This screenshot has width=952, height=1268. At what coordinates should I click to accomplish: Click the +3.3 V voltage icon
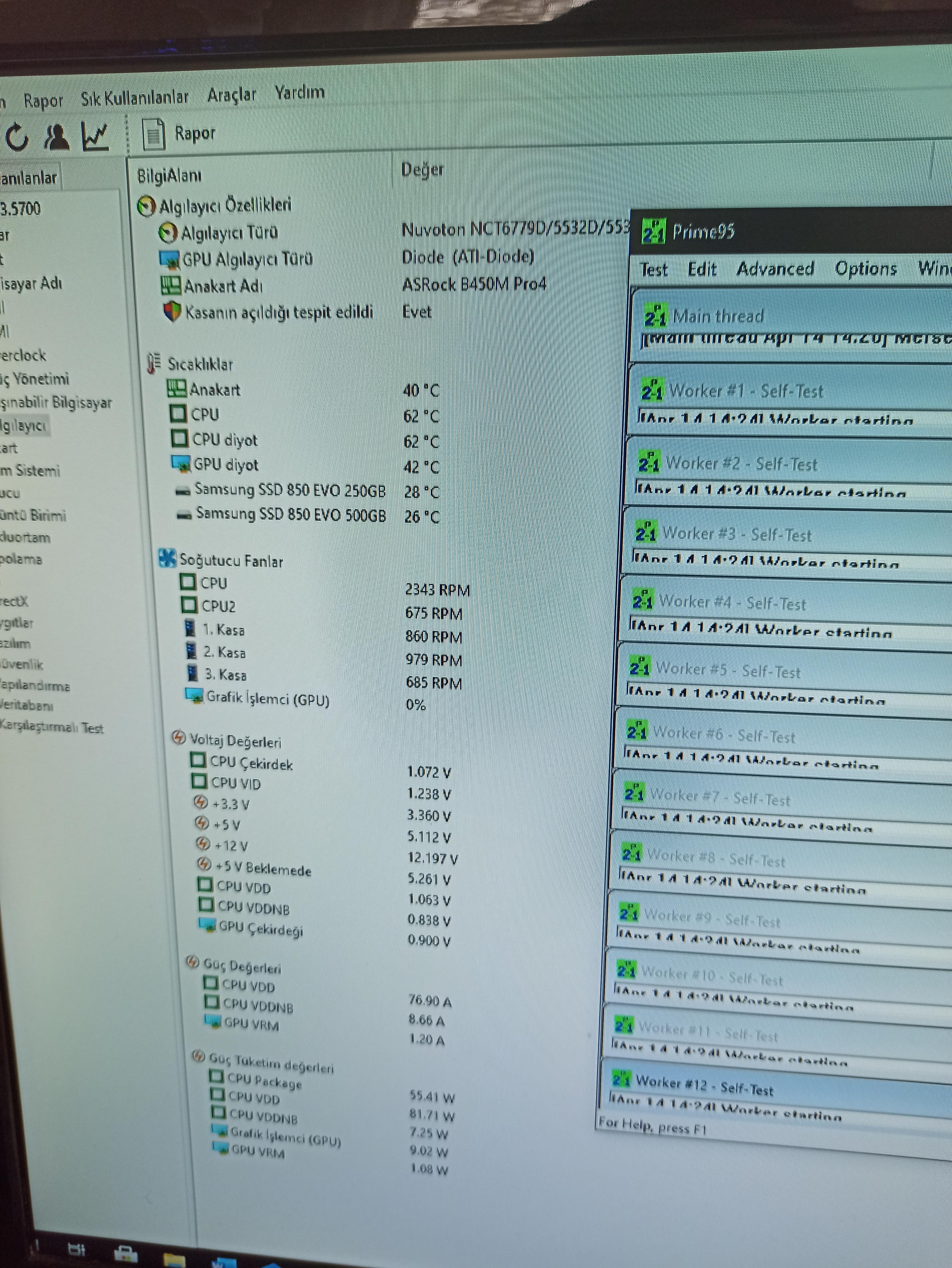[200, 803]
